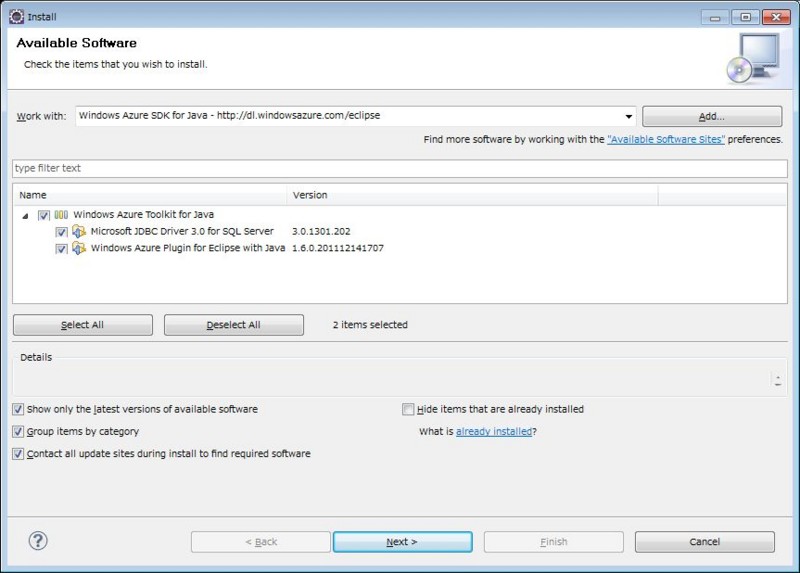The height and width of the screenshot is (573, 800).
Task: Focus the type filter text field
Action: pyautogui.click(x=400, y=168)
